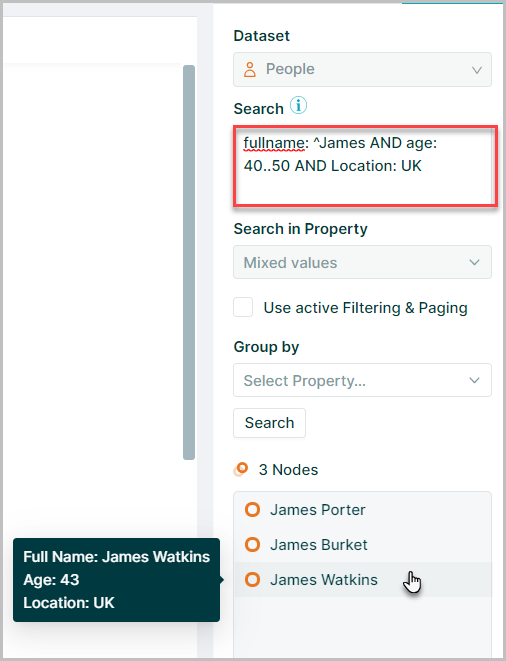Select James Porter in results list
506x661 pixels.
coord(363,510)
